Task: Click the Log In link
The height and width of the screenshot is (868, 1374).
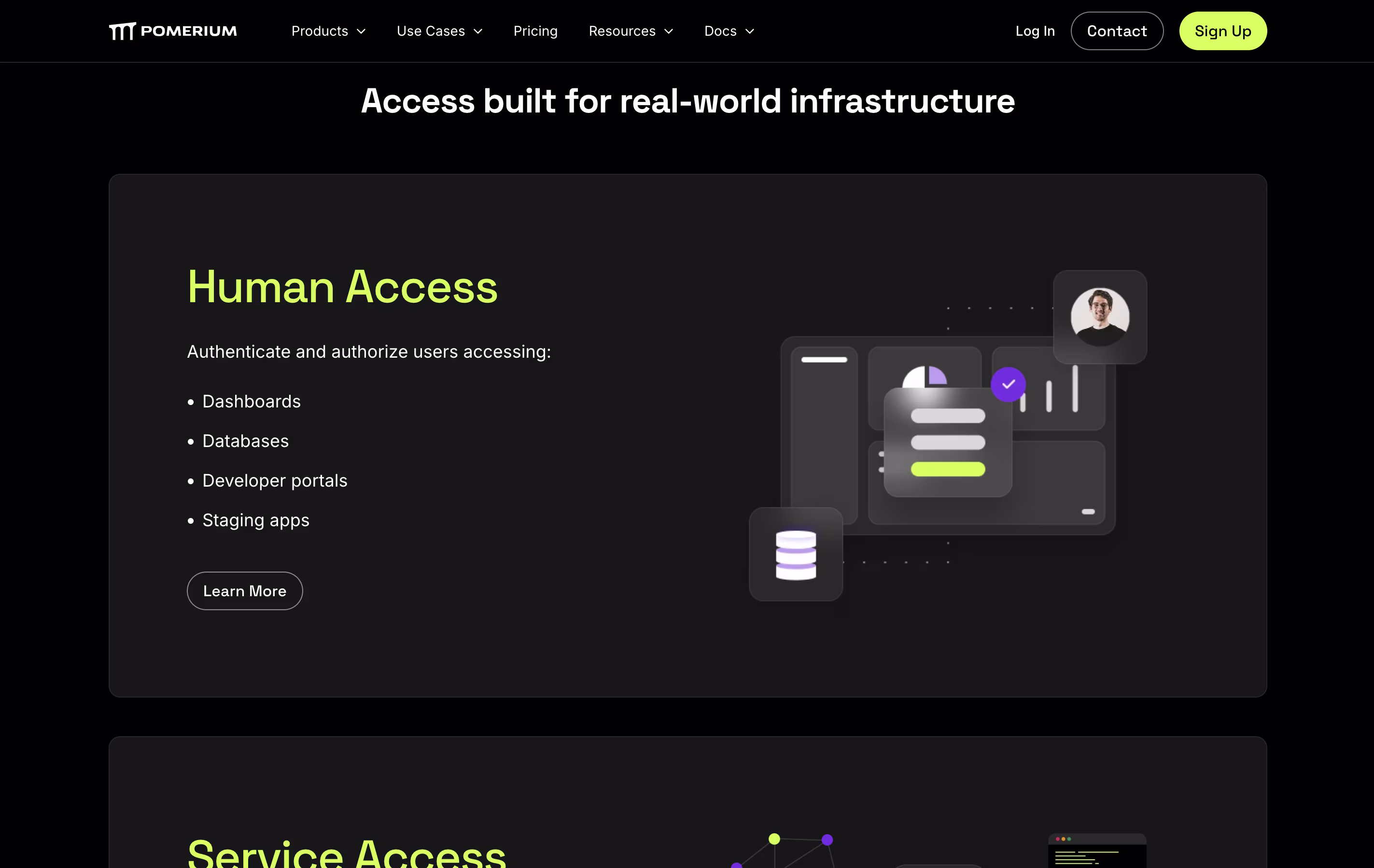Action: pos(1035,31)
